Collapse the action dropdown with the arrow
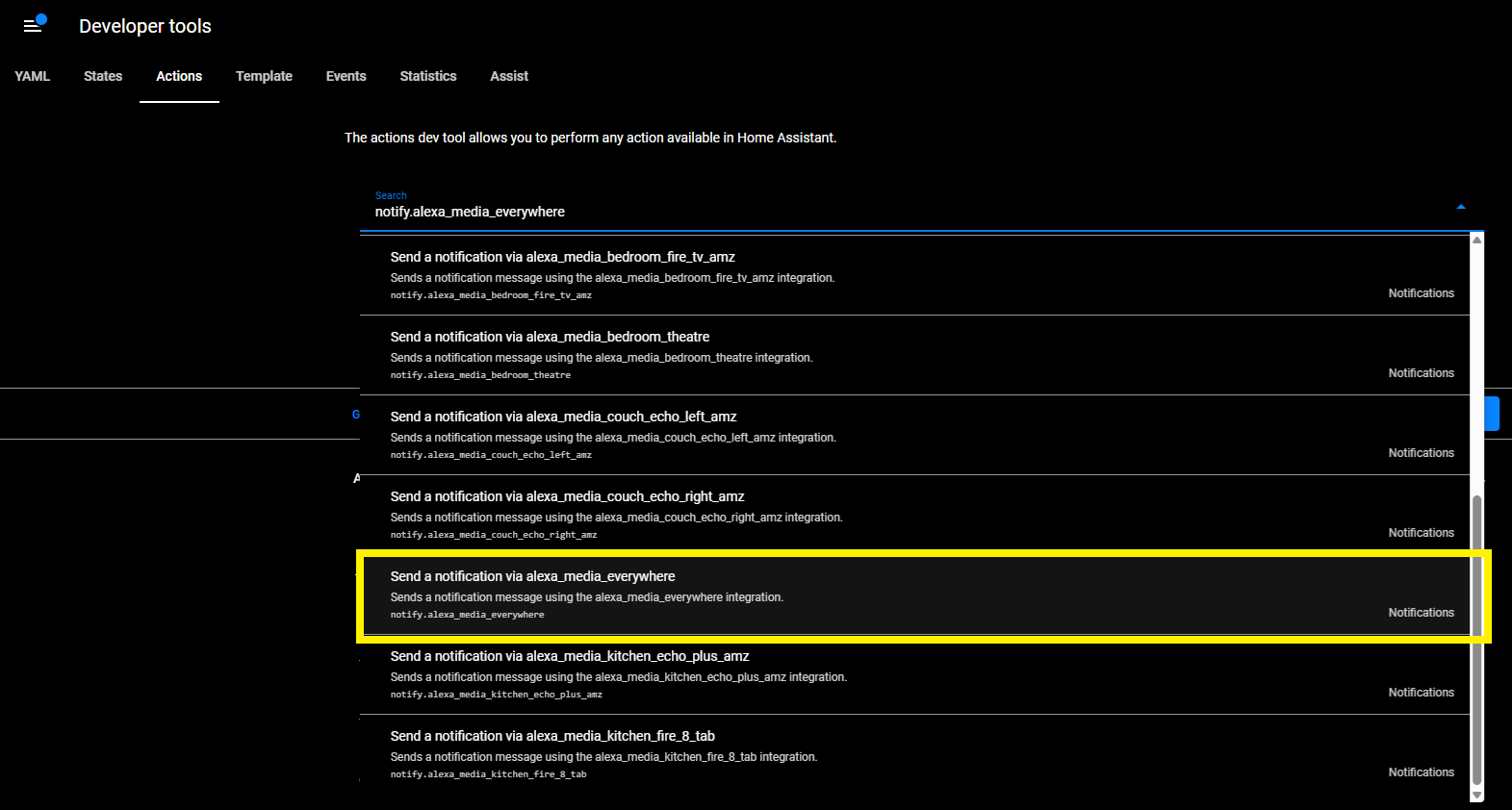1512x810 pixels. pos(1461,207)
